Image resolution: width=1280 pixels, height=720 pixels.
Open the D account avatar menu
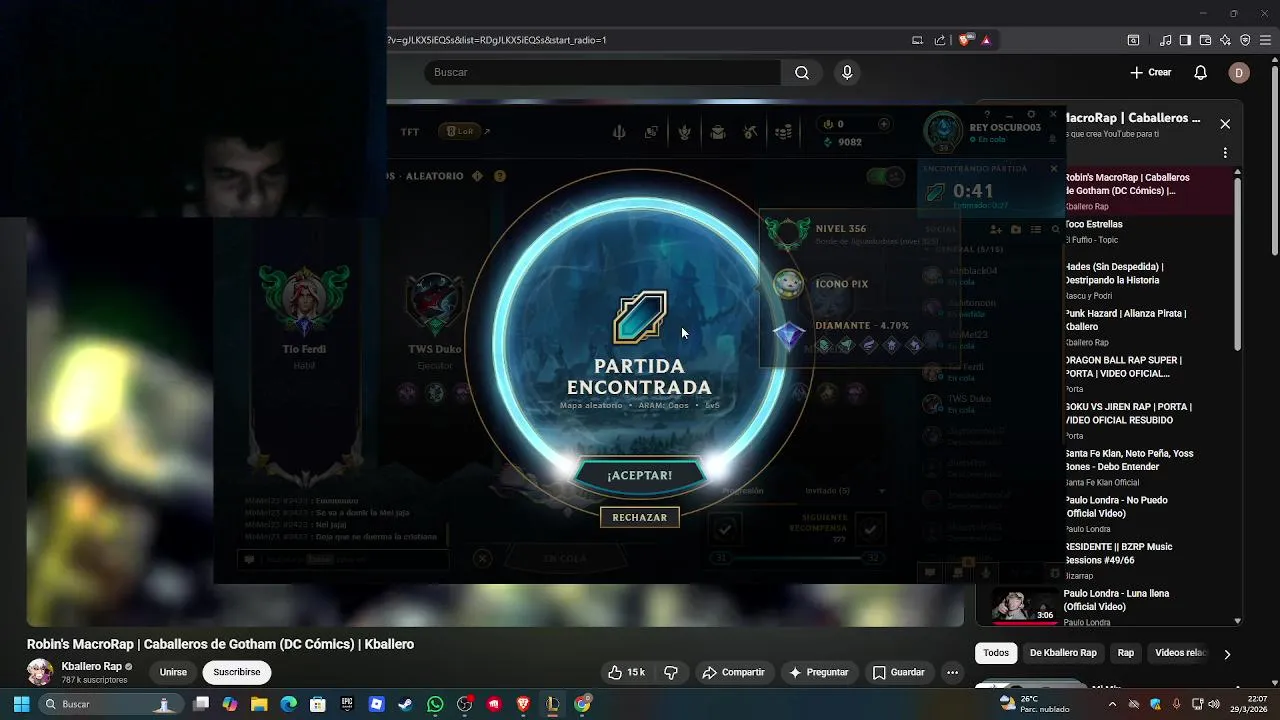coord(1239,72)
